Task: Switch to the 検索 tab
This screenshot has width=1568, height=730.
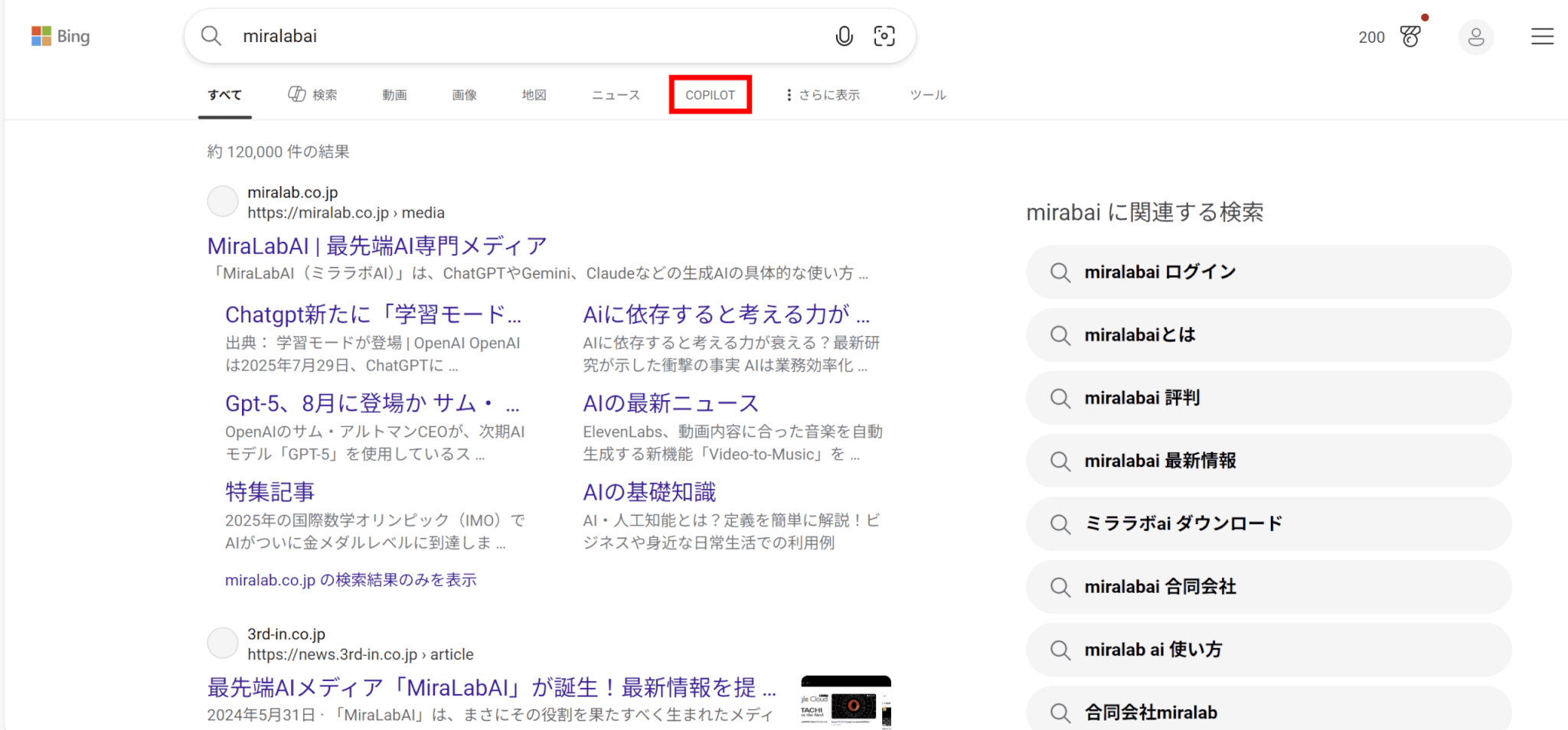Action: (312, 95)
